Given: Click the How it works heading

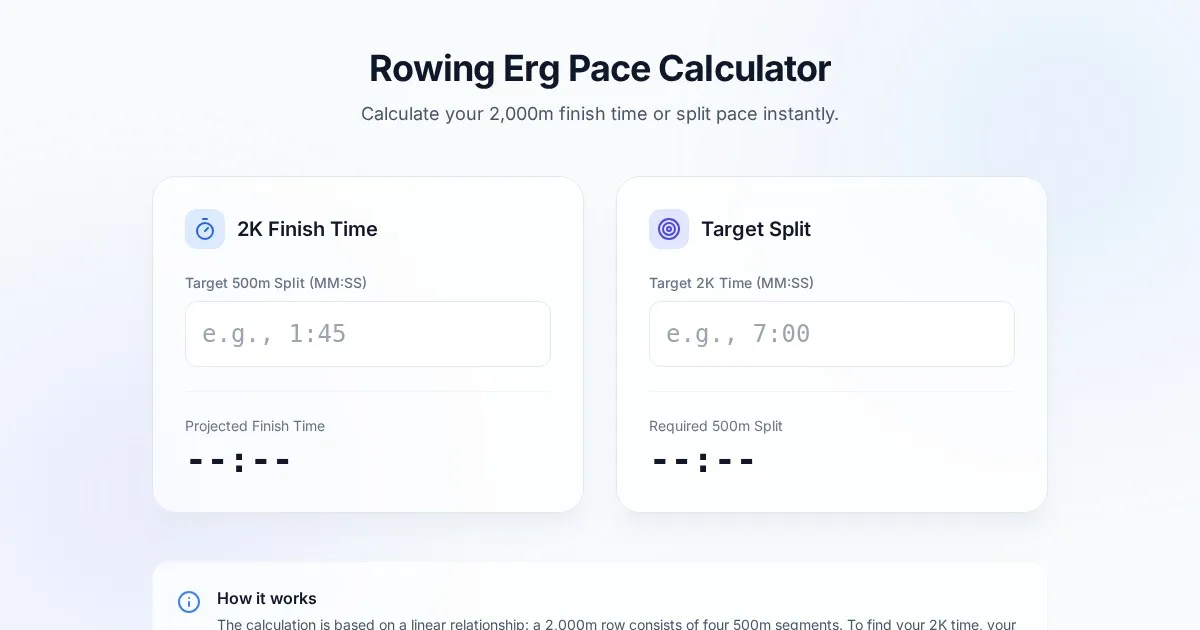Looking at the screenshot, I should [x=267, y=599].
